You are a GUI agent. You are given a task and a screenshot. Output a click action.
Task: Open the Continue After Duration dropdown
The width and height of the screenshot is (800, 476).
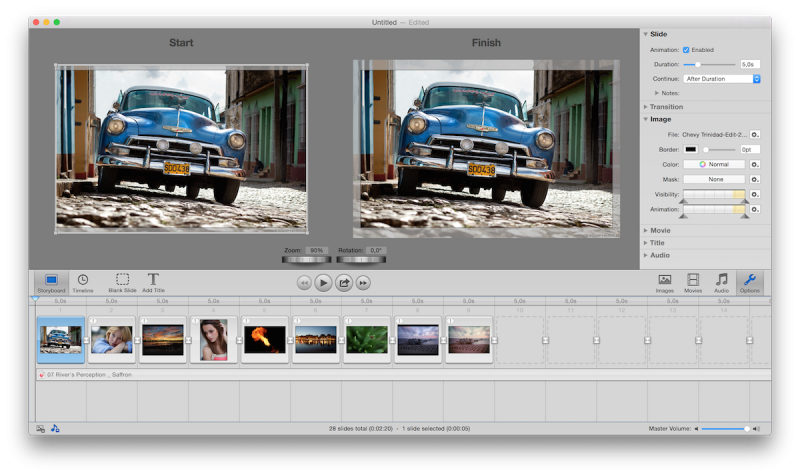point(722,78)
